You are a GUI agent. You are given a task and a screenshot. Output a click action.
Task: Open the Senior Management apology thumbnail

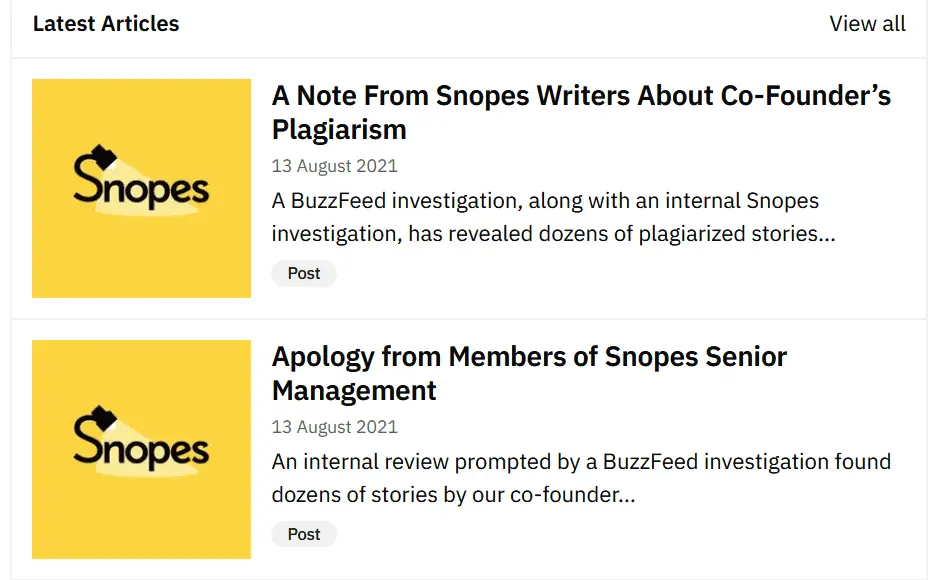(x=141, y=449)
